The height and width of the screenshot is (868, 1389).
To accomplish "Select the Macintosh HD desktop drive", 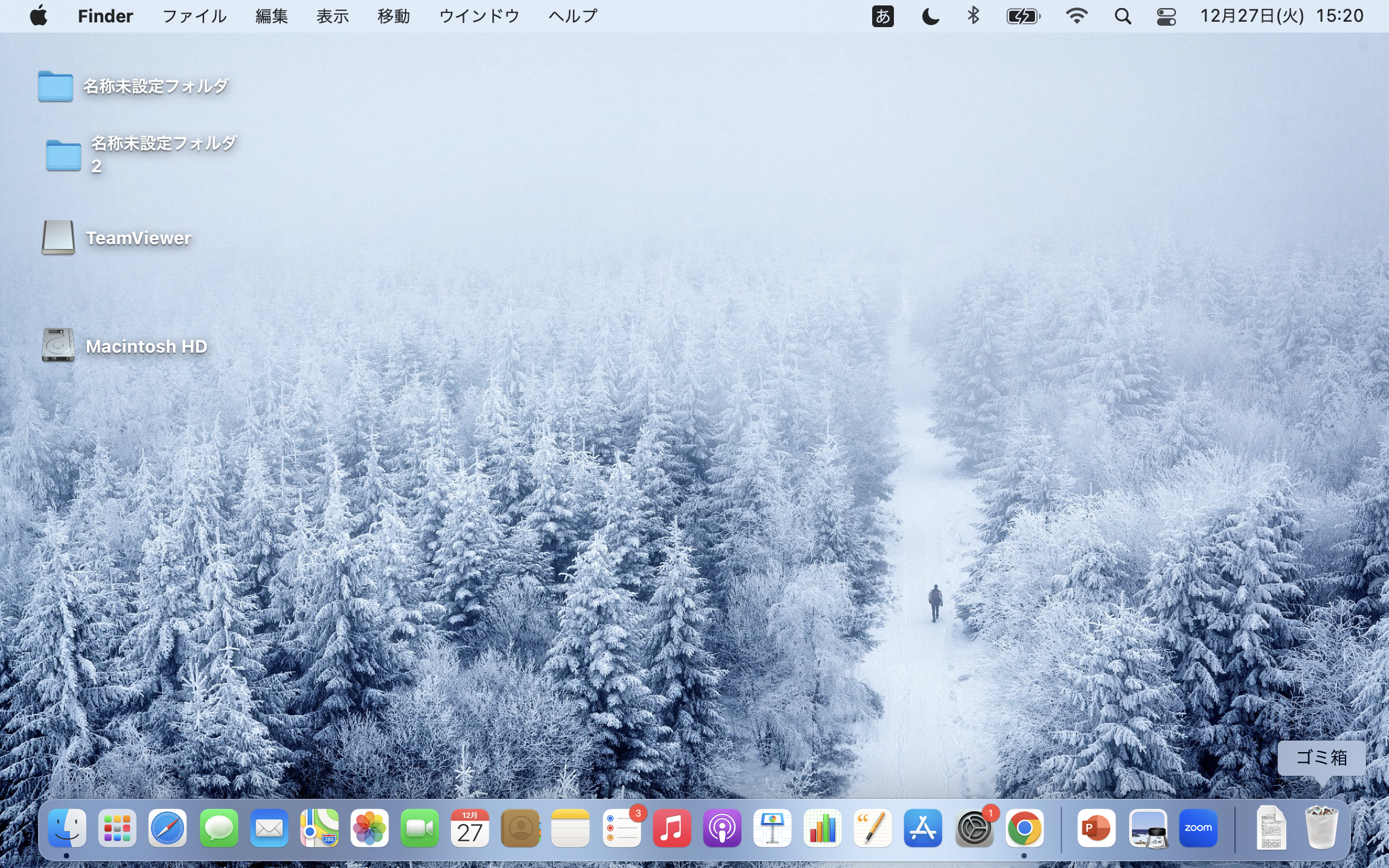I will tap(58, 345).
